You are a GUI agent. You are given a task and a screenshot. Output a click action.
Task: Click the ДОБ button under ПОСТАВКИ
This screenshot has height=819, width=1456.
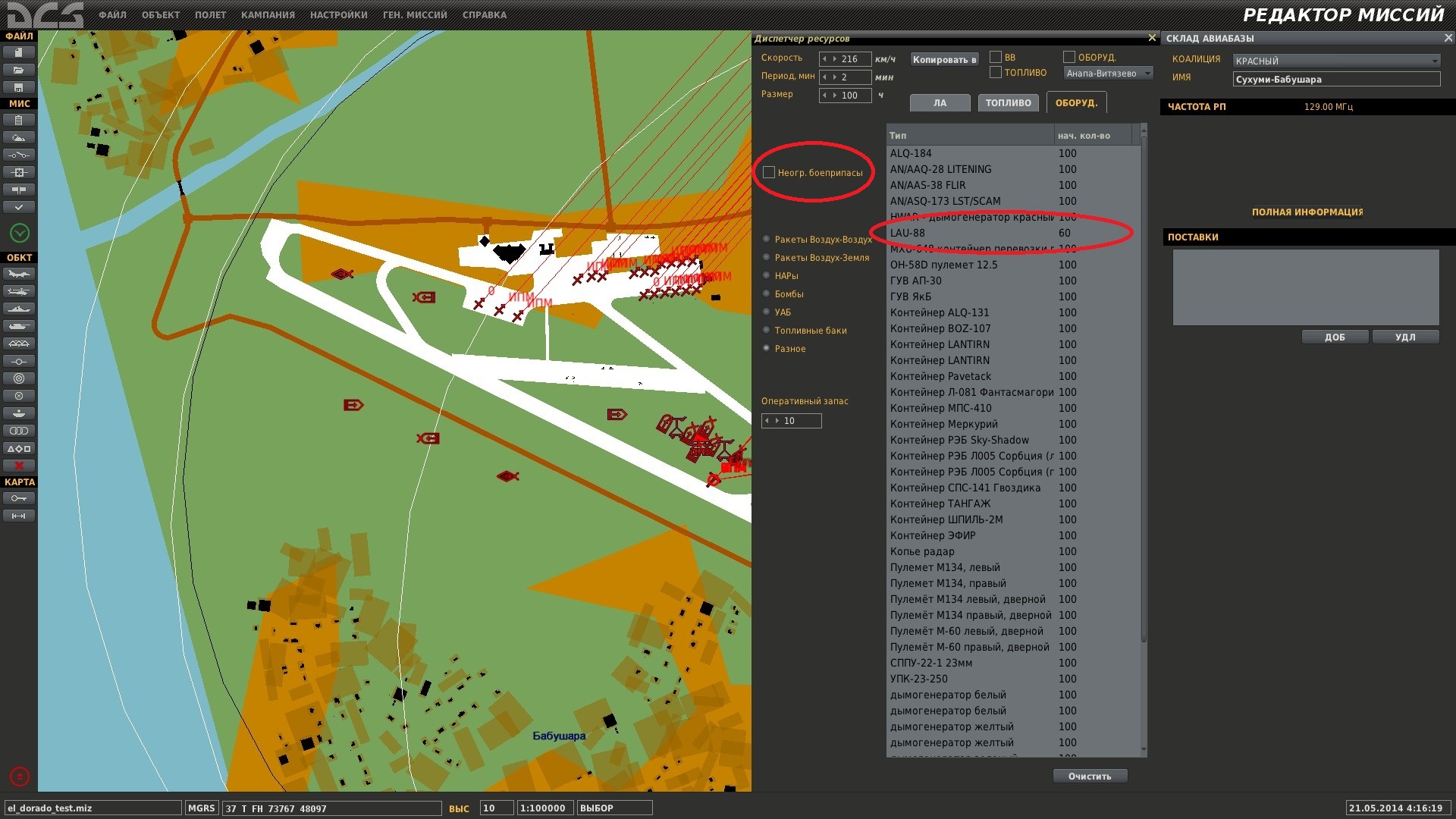click(x=1335, y=337)
